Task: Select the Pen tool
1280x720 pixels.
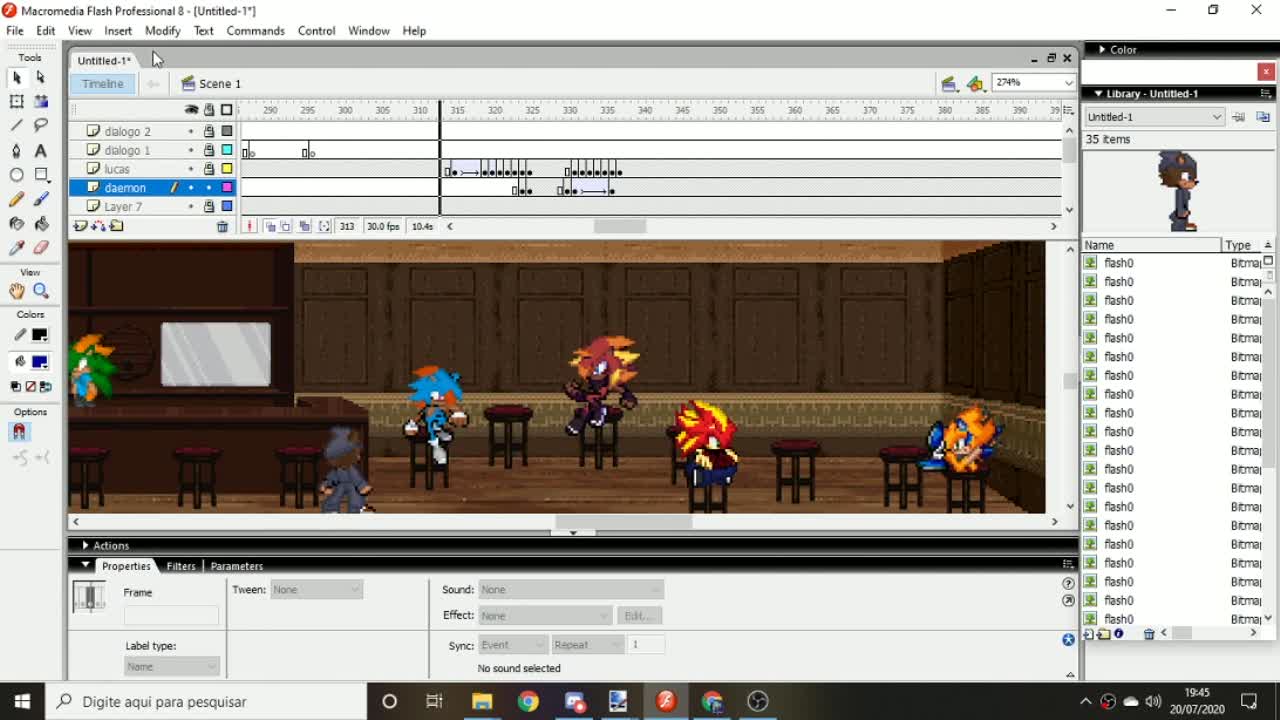Action: pyautogui.click(x=16, y=150)
